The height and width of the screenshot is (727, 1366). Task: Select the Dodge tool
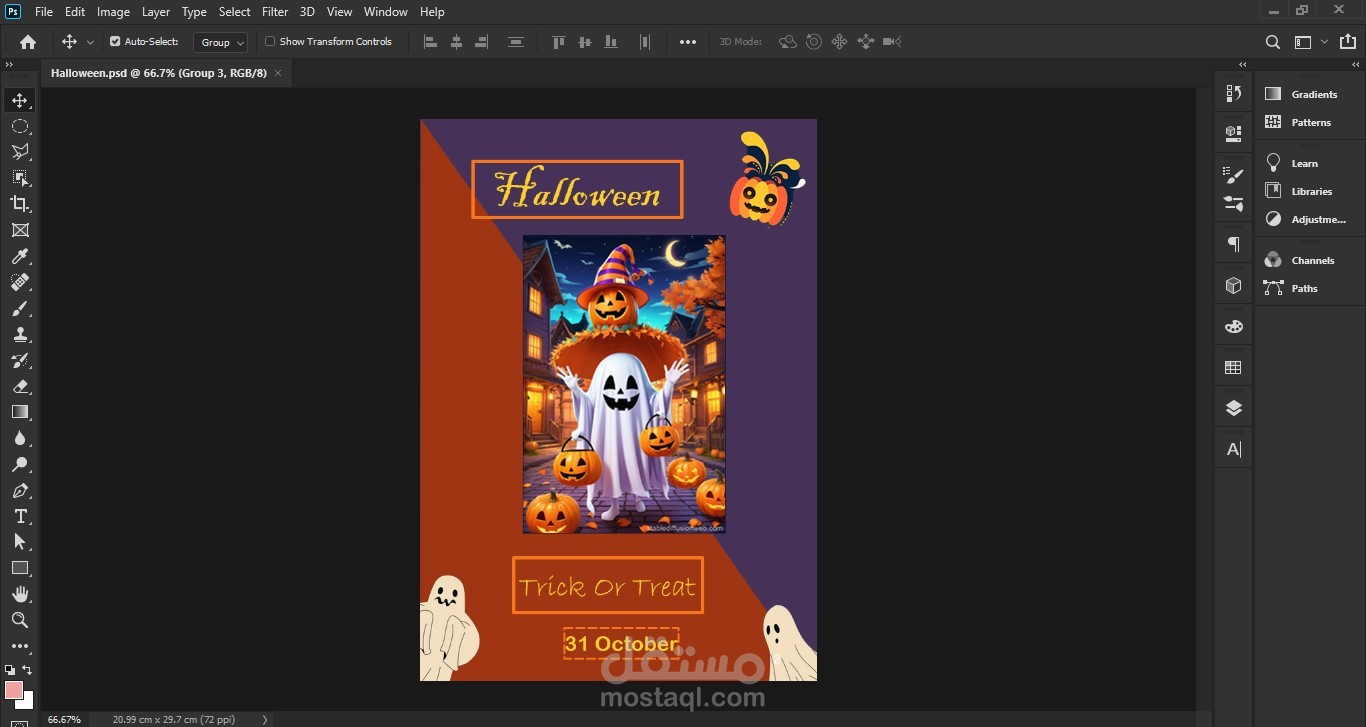(20, 465)
